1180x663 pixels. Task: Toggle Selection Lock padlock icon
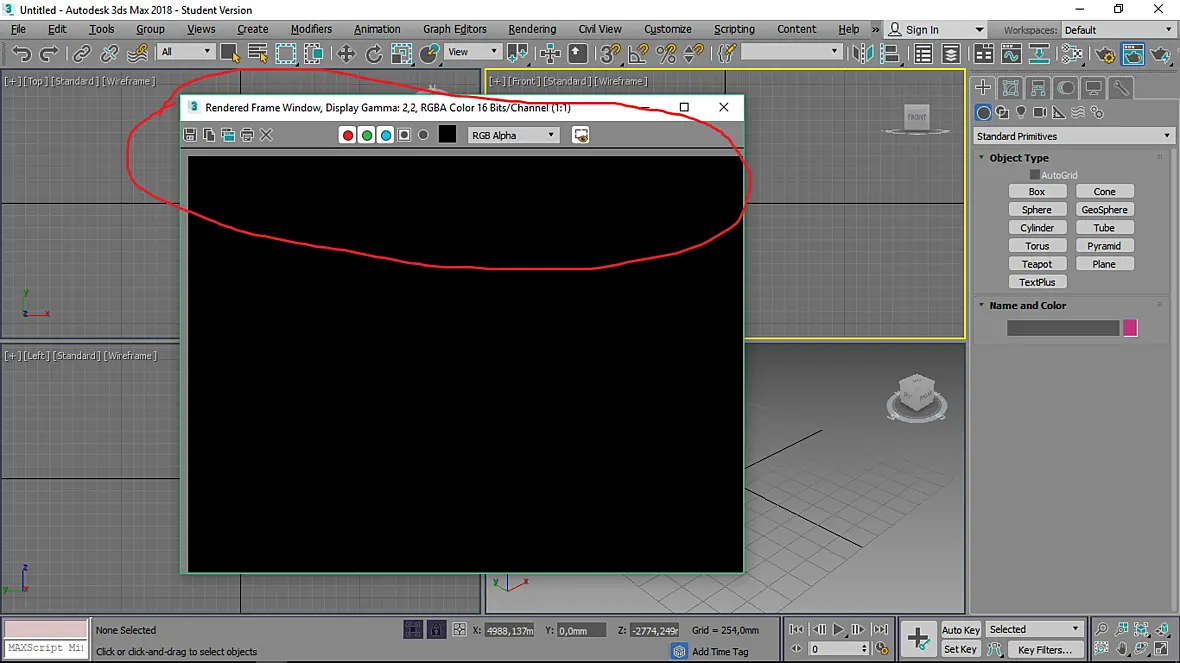point(436,630)
